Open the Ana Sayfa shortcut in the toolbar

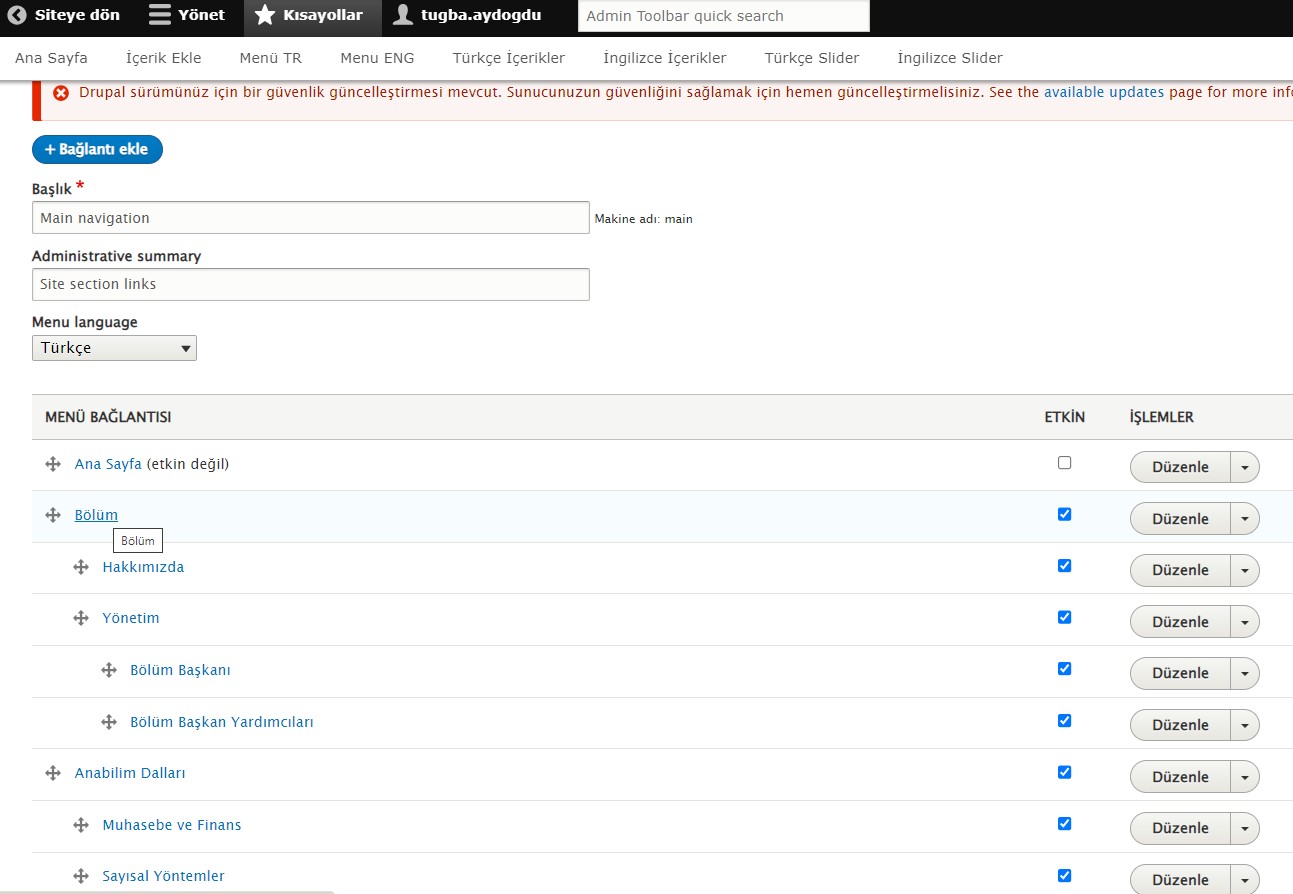tap(51, 58)
